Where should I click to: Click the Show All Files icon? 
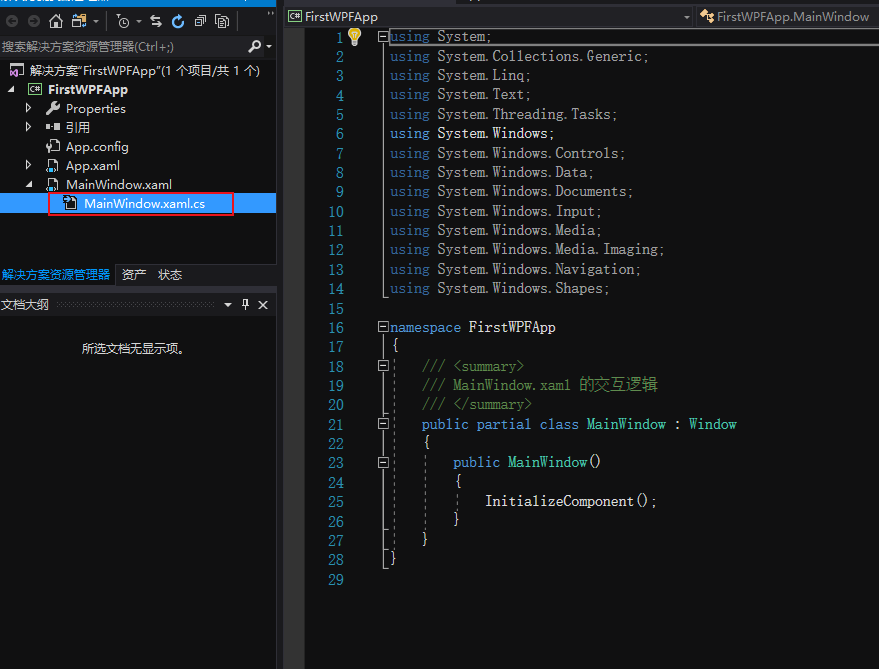tap(222, 21)
